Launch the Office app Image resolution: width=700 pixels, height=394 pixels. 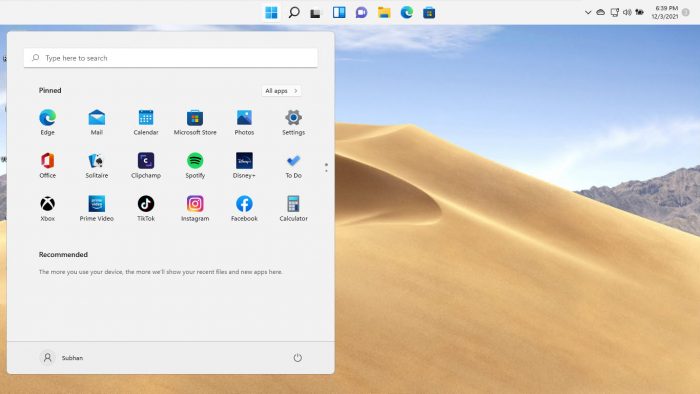point(47,165)
